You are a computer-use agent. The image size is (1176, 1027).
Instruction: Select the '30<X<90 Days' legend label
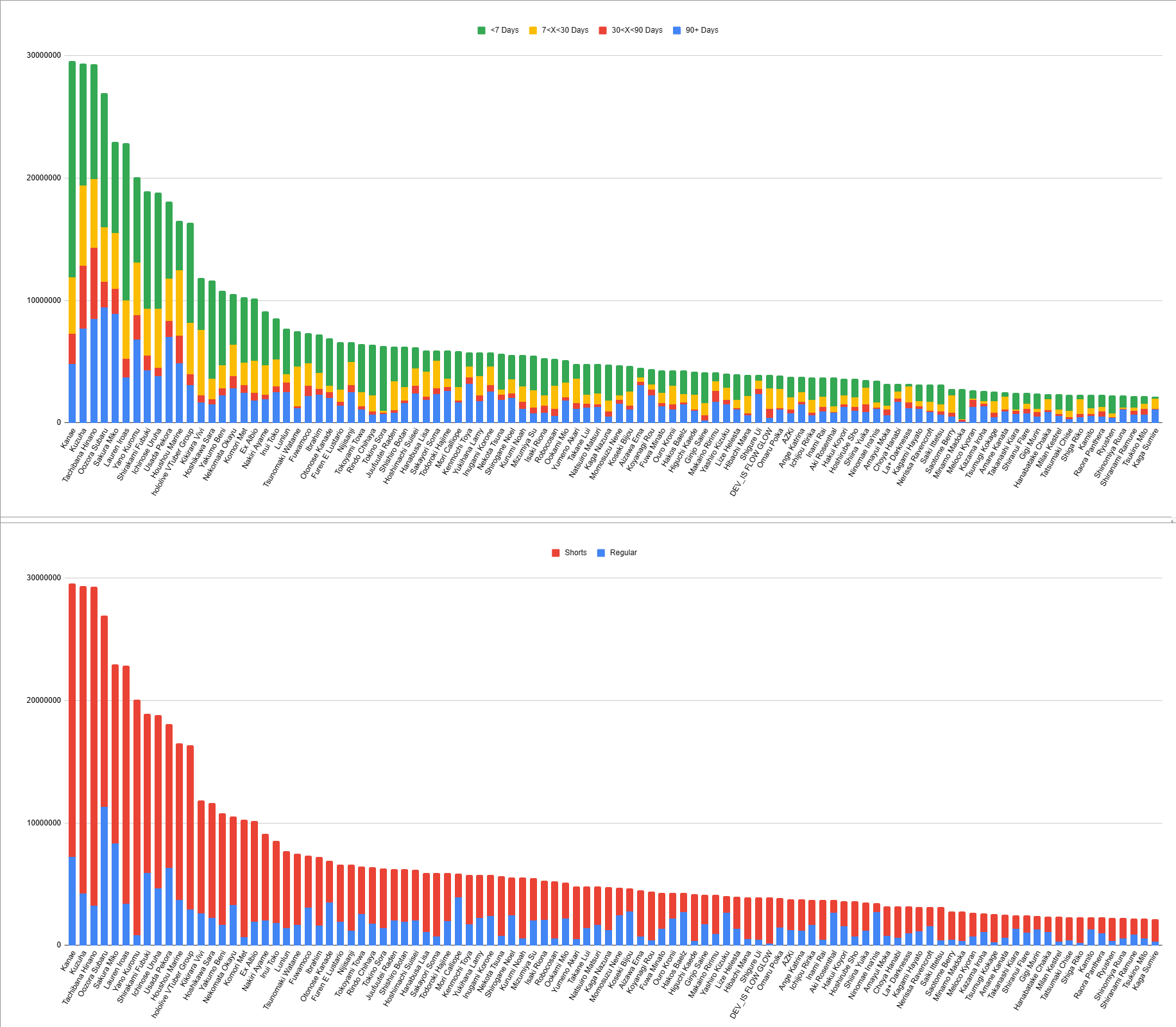click(x=636, y=30)
